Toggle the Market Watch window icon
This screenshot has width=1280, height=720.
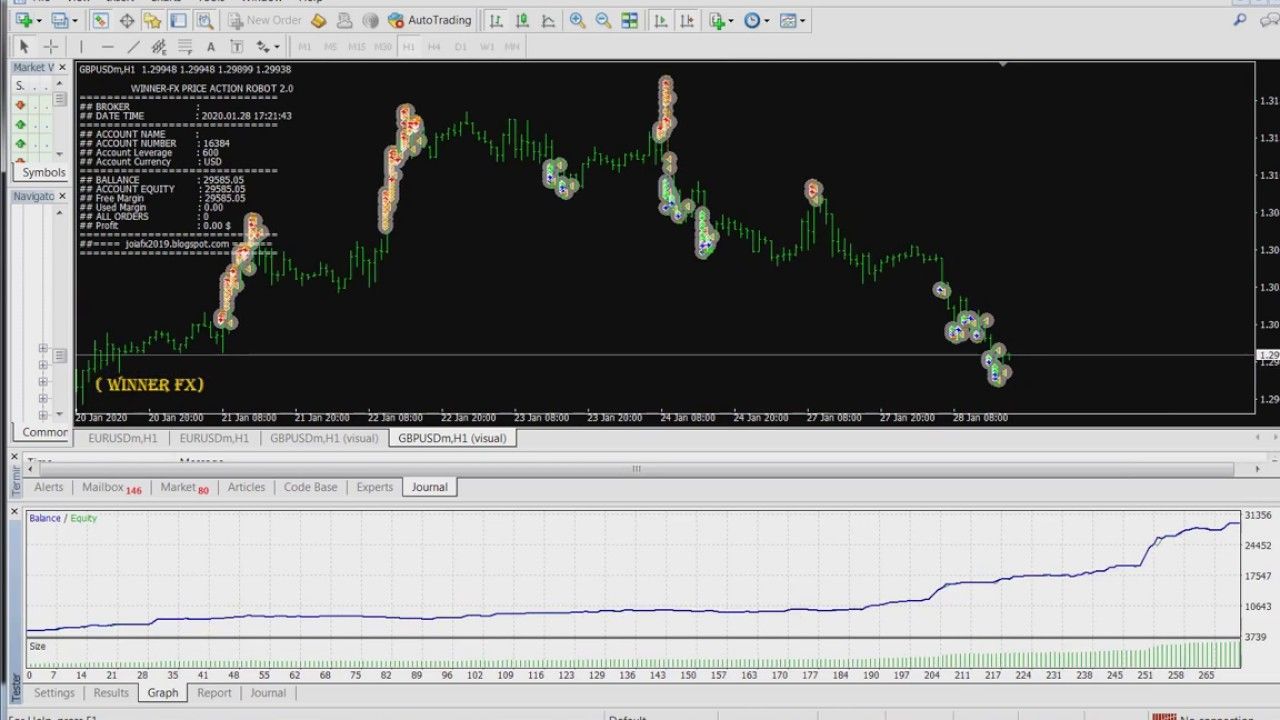[x=100, y=20]
